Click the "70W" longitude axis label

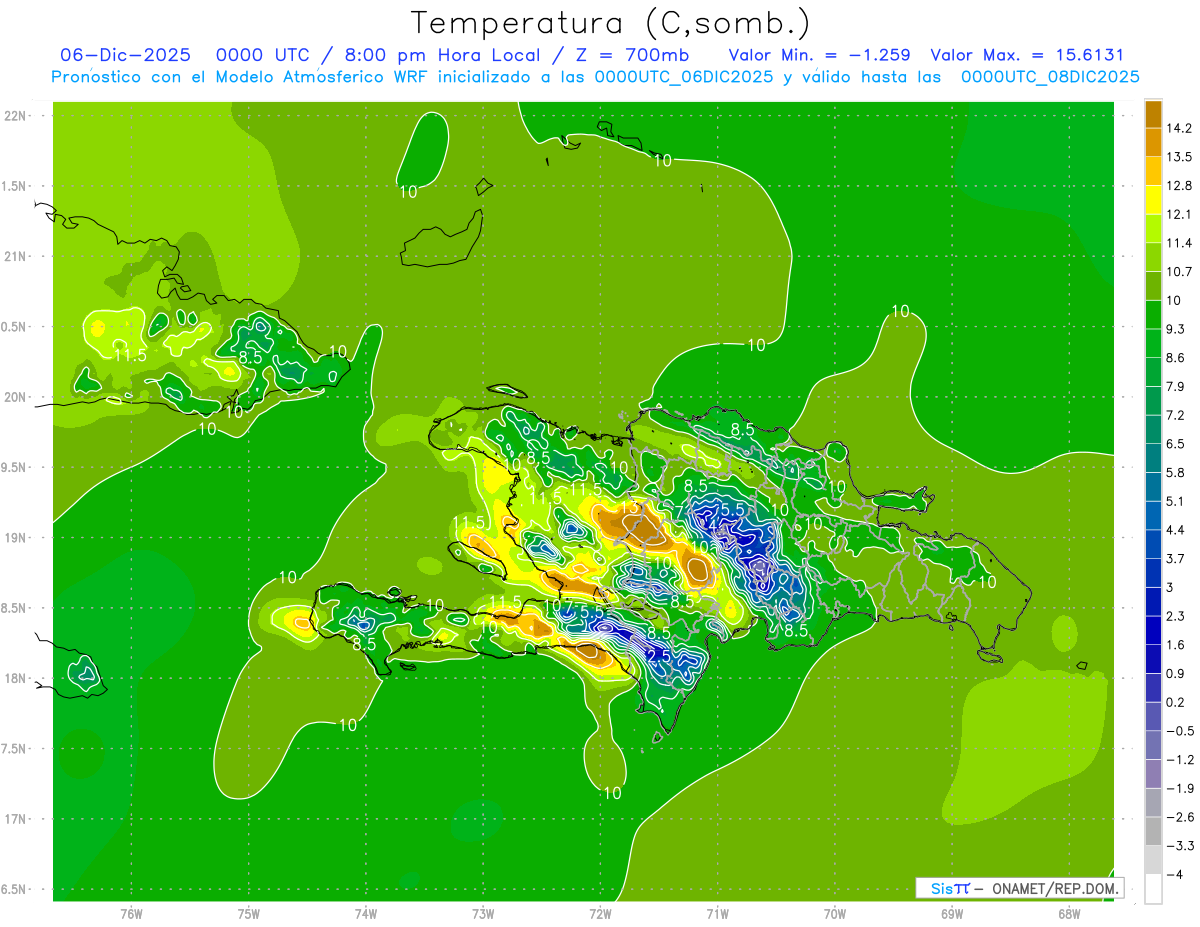[835, 914]
